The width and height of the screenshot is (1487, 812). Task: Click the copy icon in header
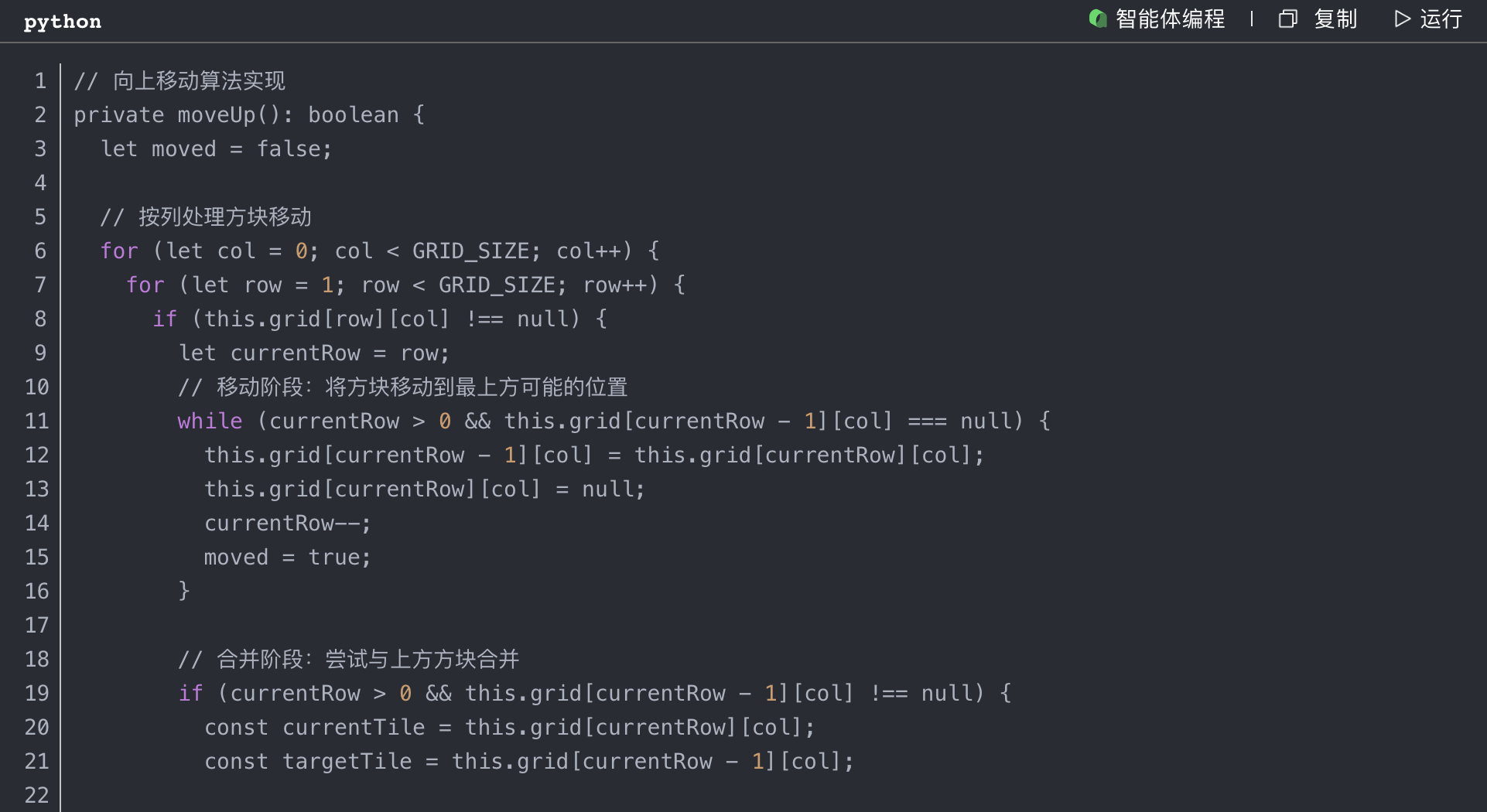pos(1287,19)
